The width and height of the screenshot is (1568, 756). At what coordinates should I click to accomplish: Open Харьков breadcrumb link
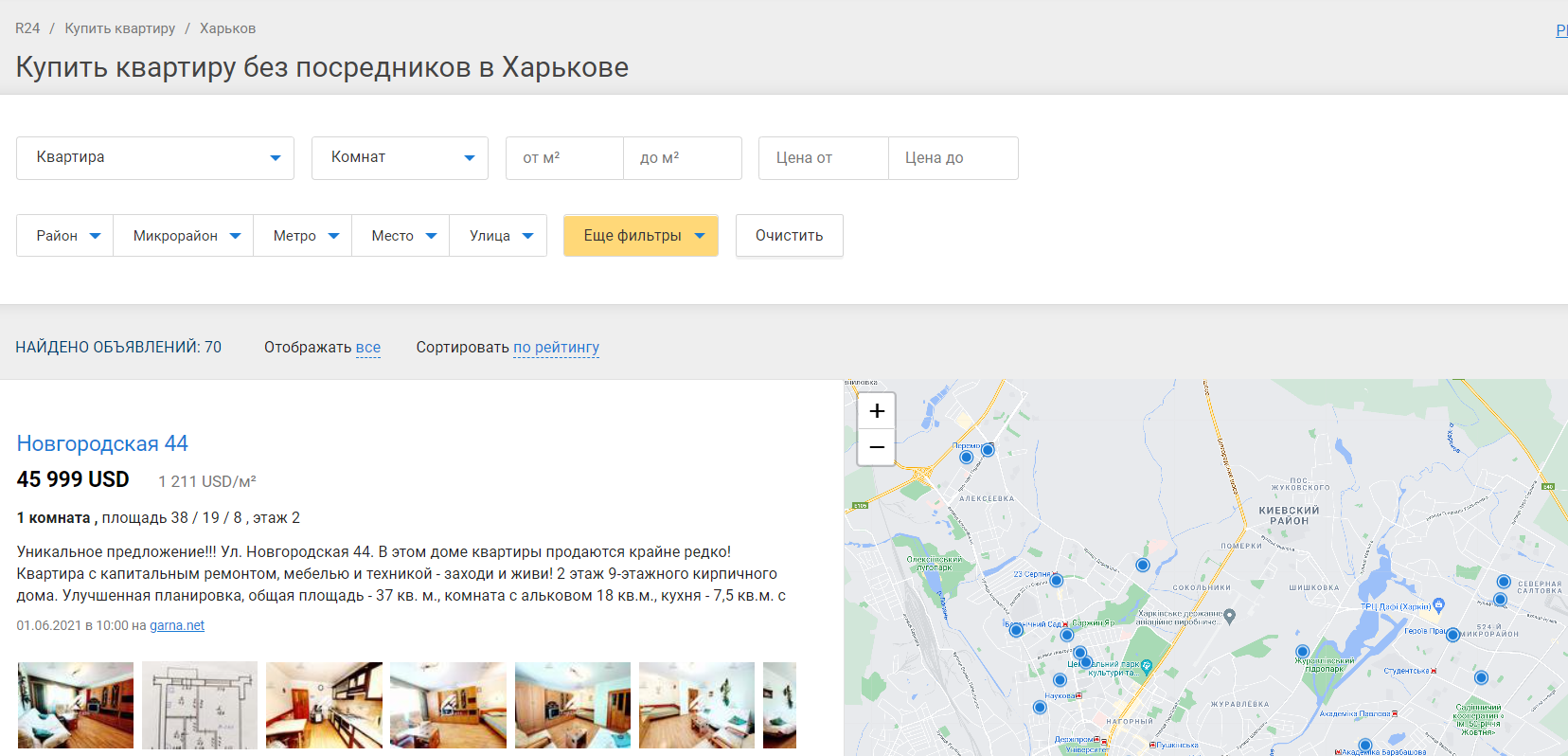[x=227, y=28]
